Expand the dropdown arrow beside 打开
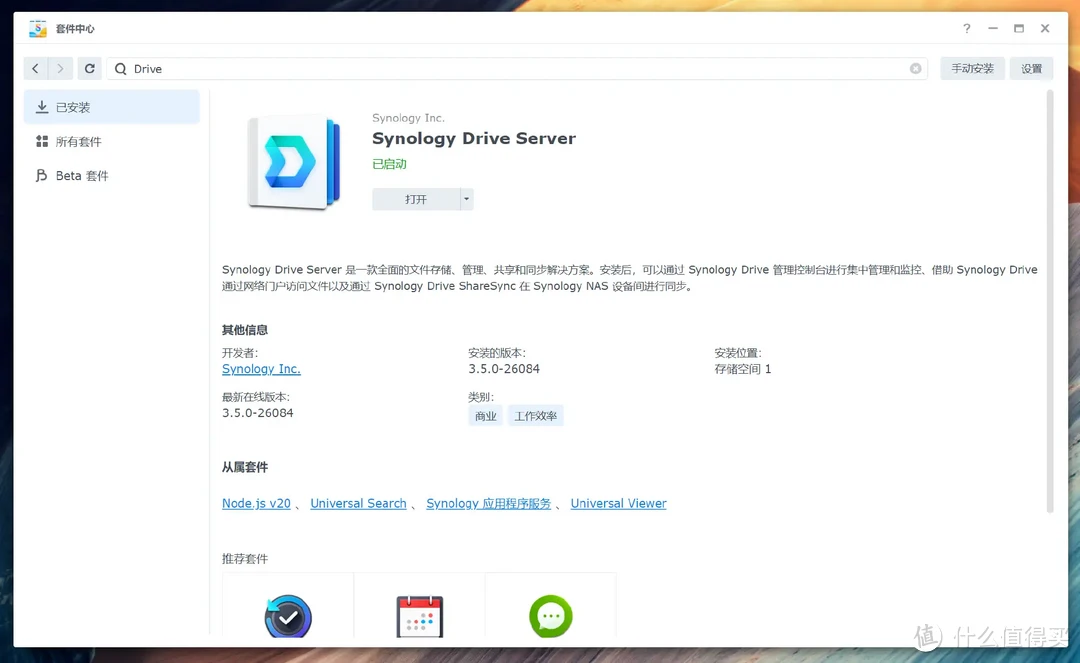1080x663 pixels. click(466, 199)
